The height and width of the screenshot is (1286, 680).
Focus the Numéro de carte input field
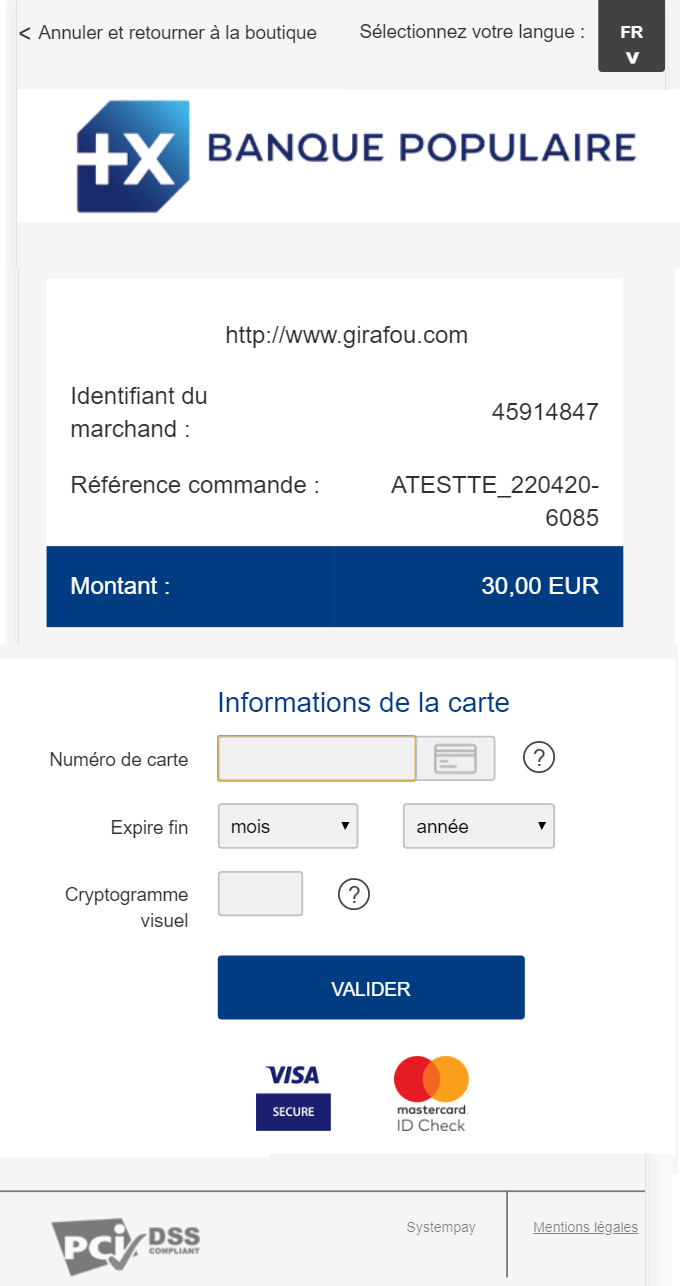click(x=317, y=758)
